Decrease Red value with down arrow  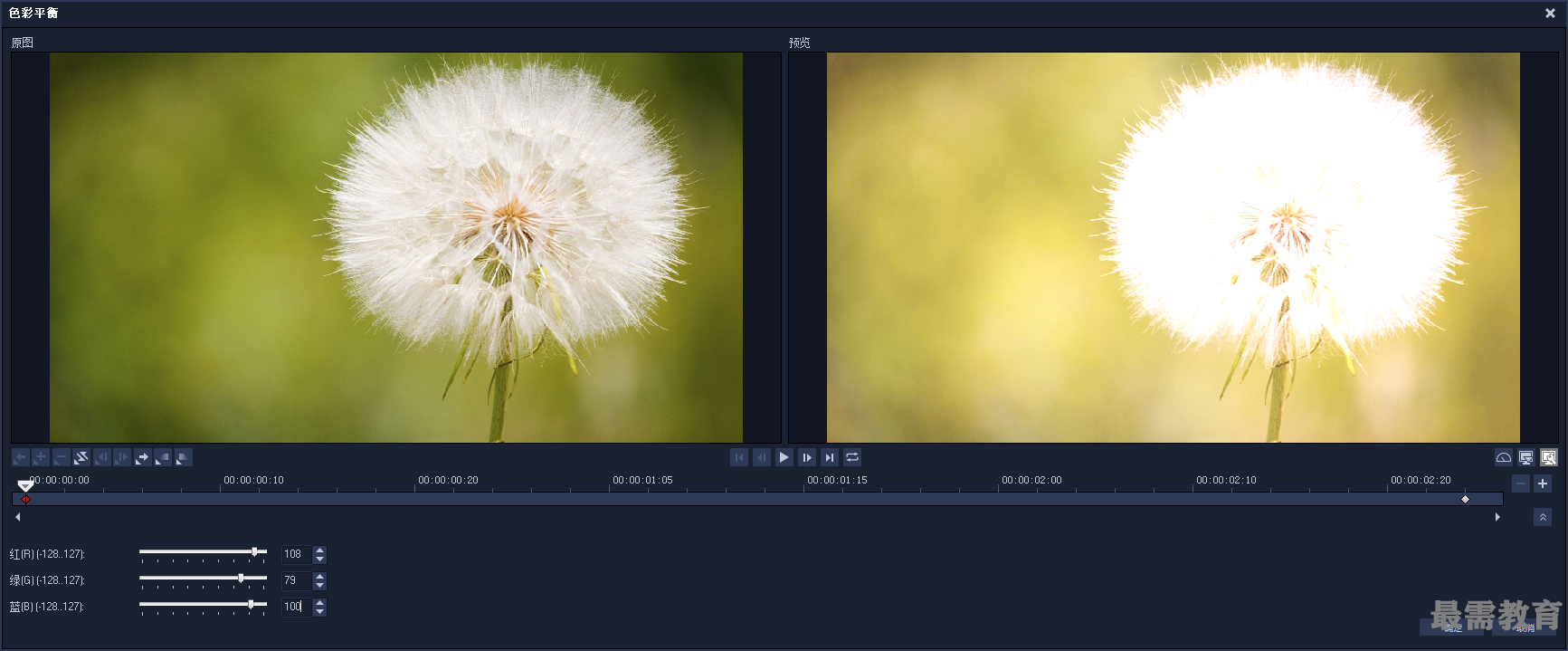pos(319,559)
